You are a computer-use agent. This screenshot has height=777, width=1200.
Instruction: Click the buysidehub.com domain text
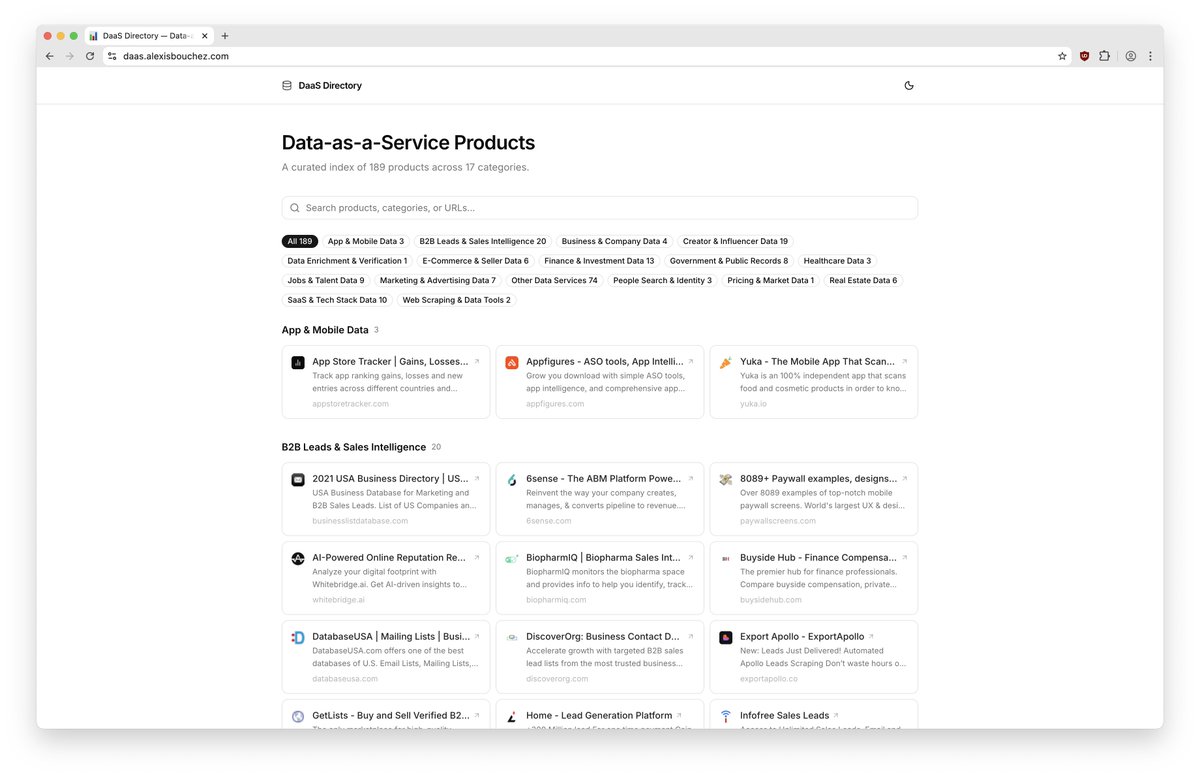coord(771,600)
